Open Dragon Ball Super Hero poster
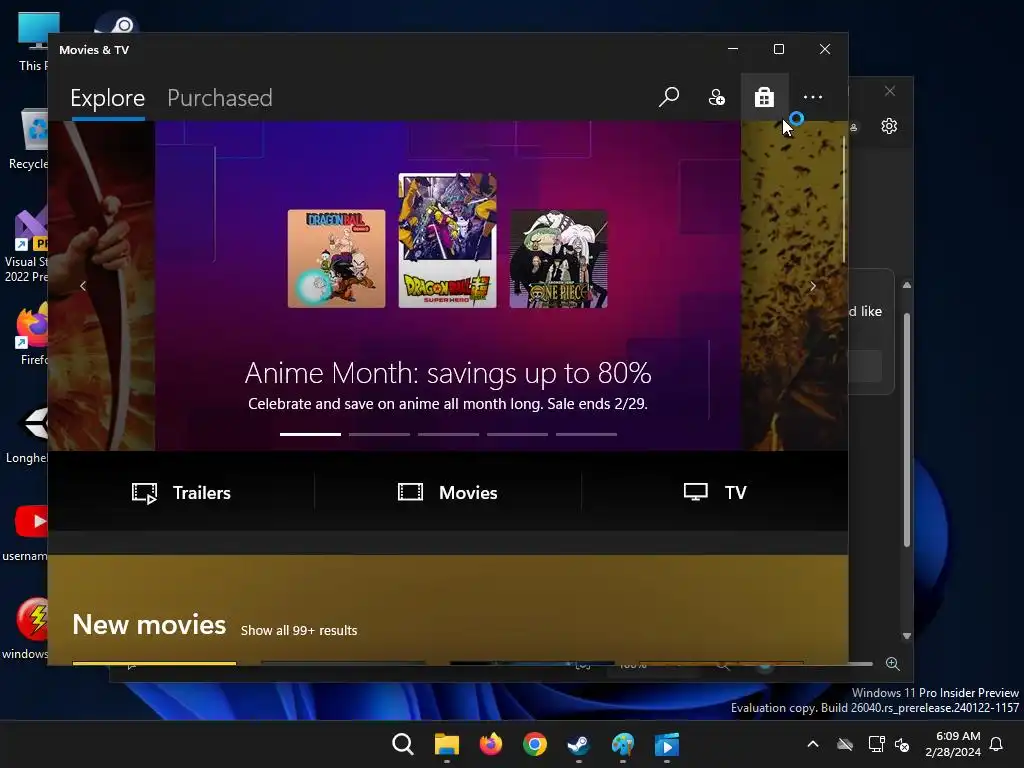Image resolution: width=1024 pixels, height=768 pixels. pos(447,240)
